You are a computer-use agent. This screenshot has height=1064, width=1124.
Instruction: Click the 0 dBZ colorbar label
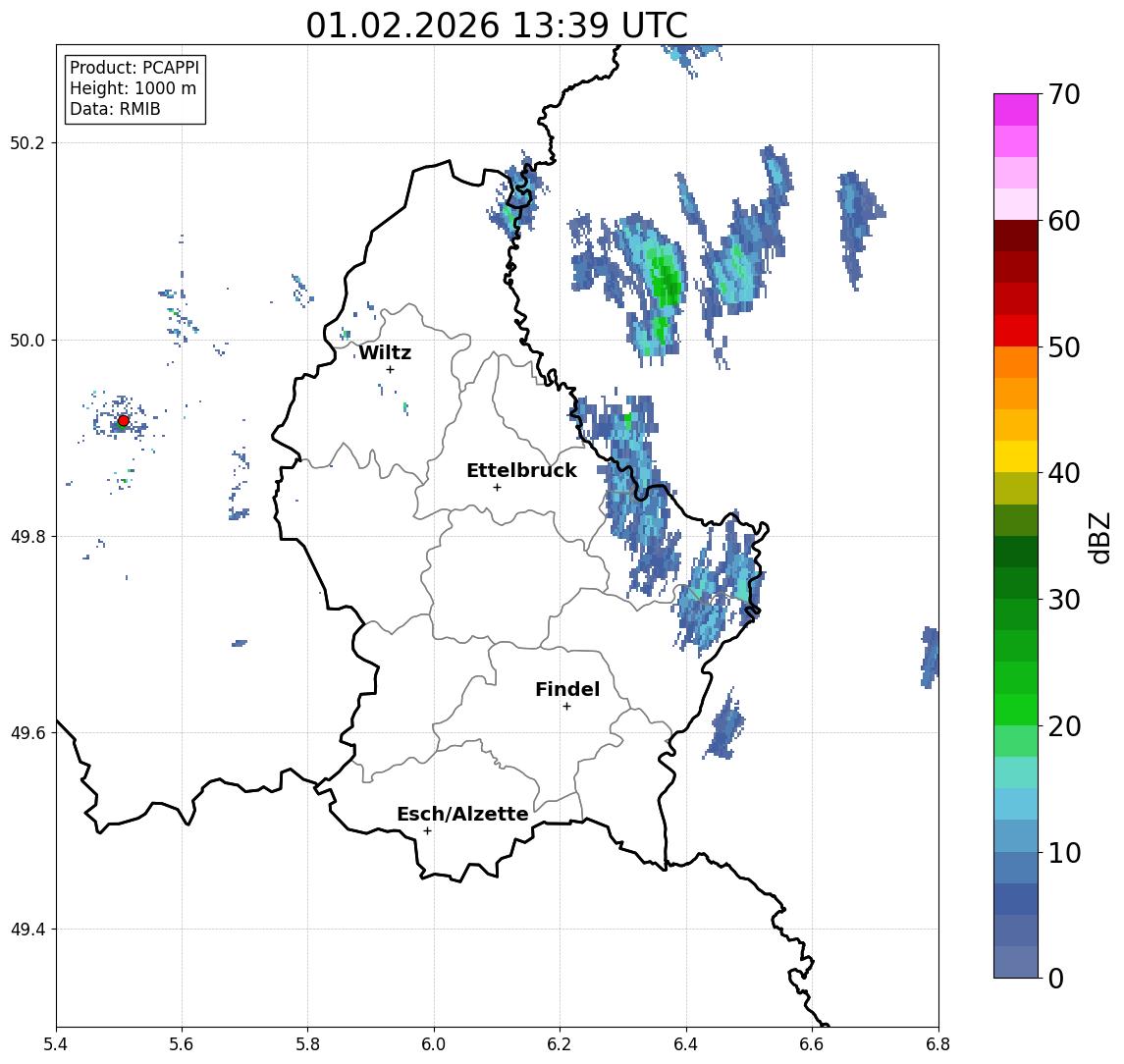click(1056, 978)
